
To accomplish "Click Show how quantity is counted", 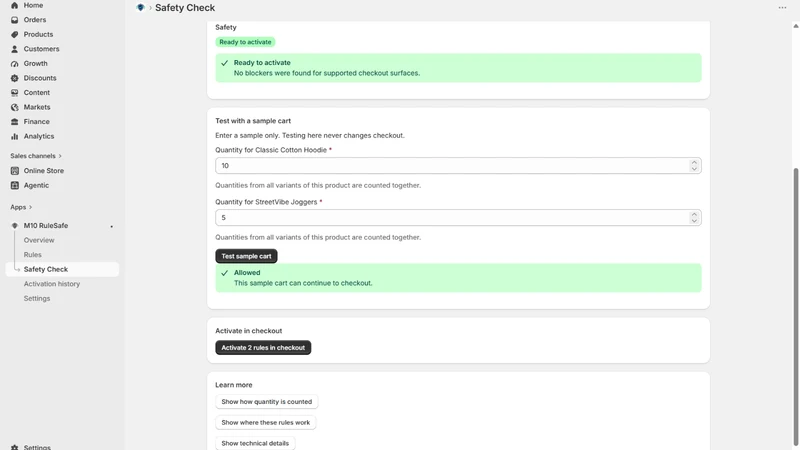I will tap(266, 402).
